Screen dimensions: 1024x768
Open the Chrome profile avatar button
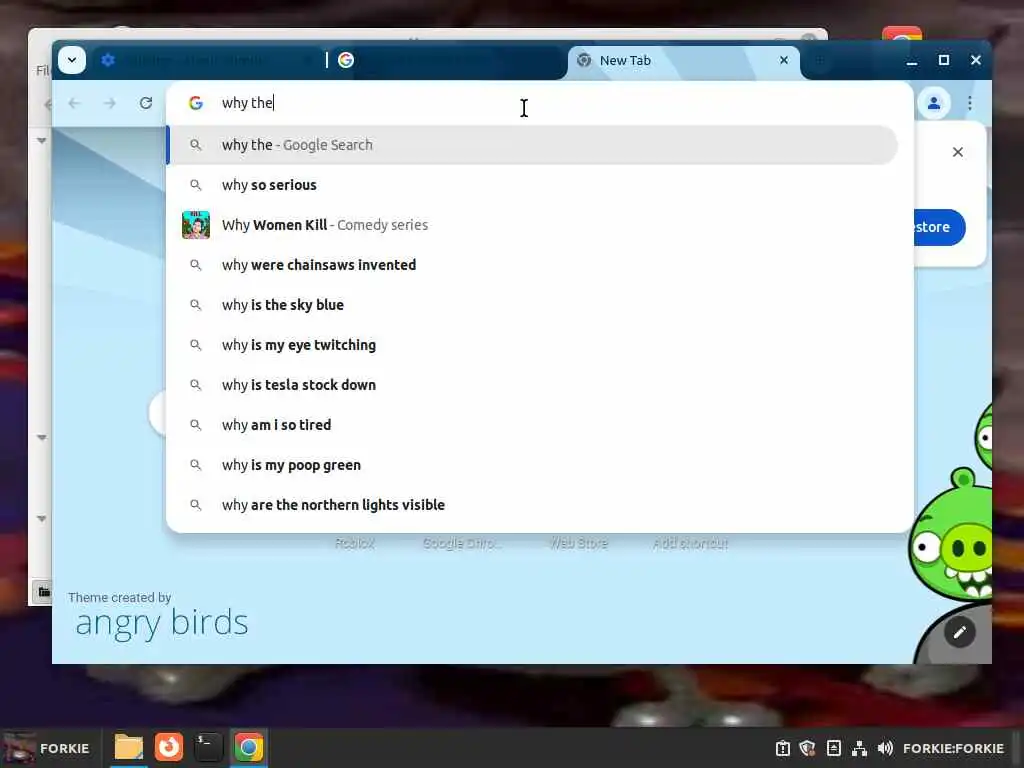point(934,103)
